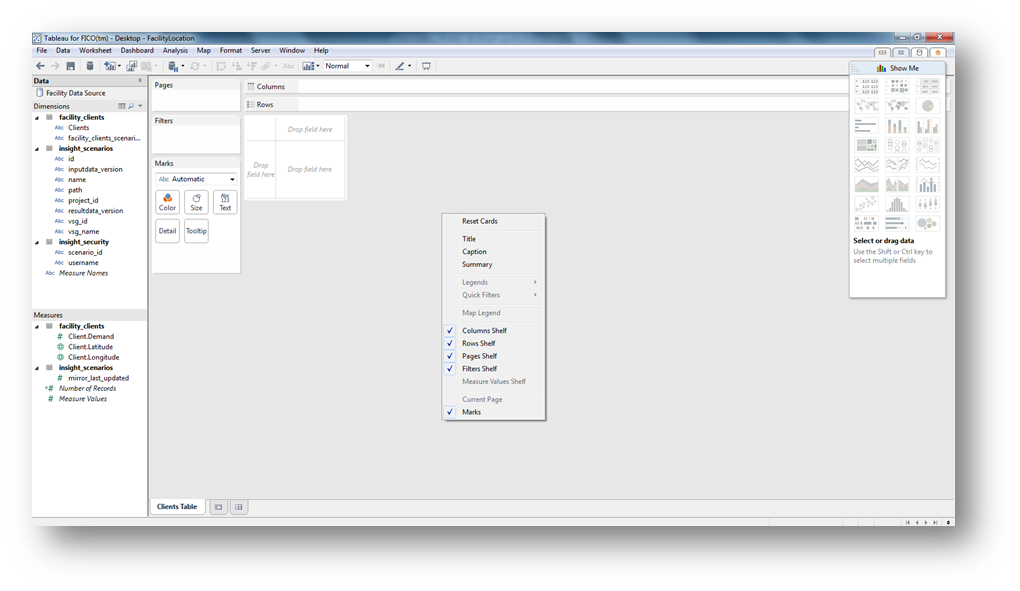The width and height of the screenshot is (1020, 591).
Task: Collapse insight_scenarios under Dimensions
Action: pyautogui.click(x=37, y=149)
